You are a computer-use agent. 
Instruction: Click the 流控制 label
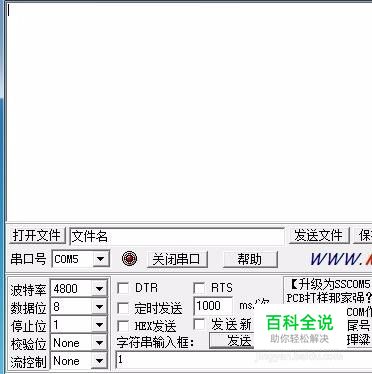28,362
